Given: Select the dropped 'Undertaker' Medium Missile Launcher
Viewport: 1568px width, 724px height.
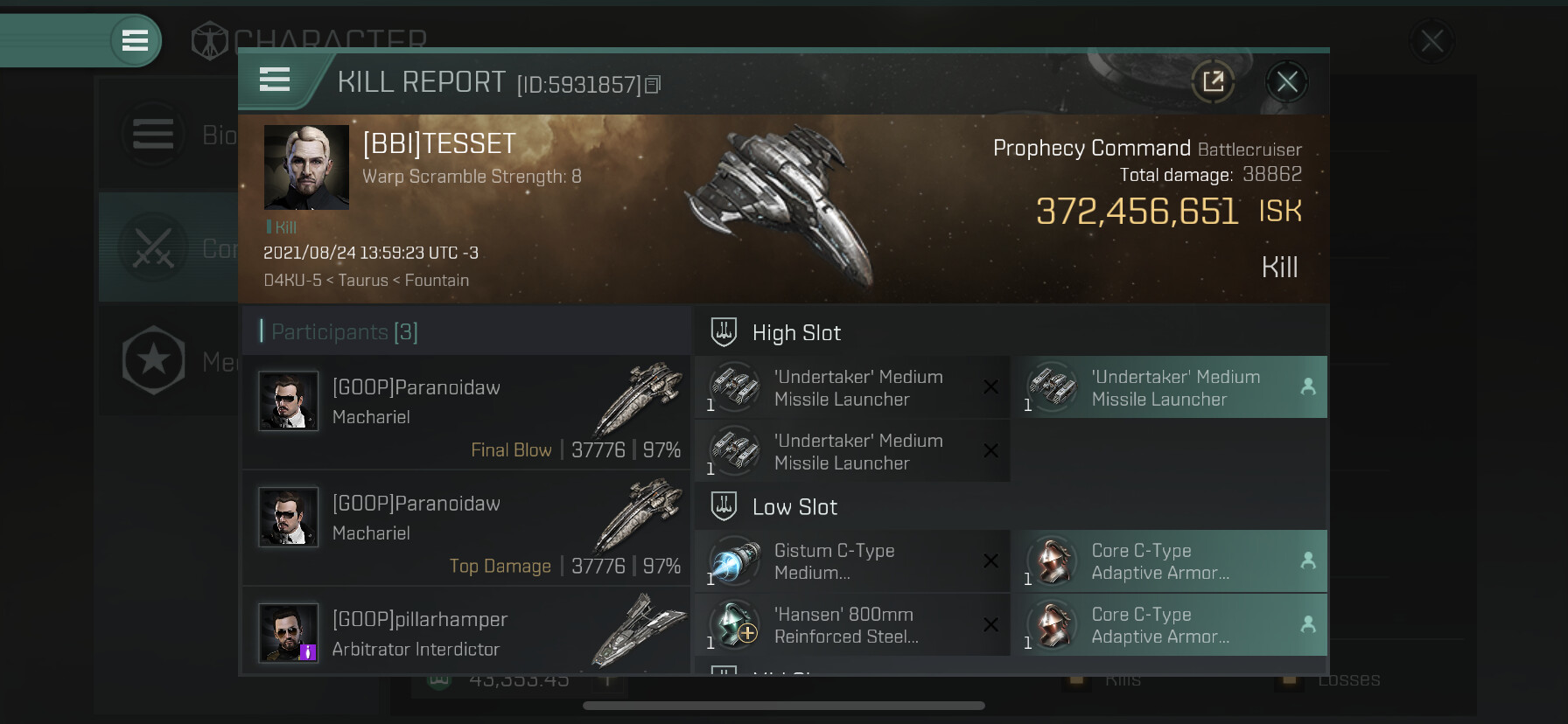Looking at the screenshot, I should pyautogui.click(x=1169, y=387).
